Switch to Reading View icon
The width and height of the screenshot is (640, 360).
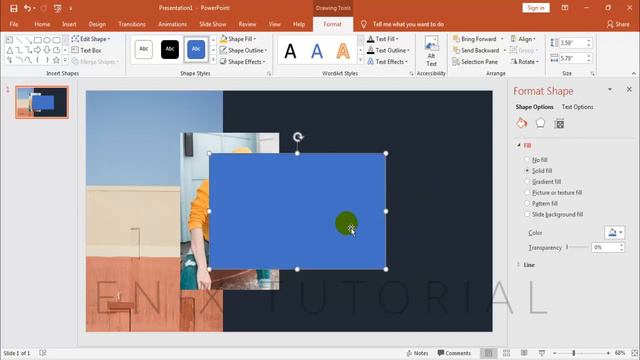pyautogui.click(x=524, y=353)
